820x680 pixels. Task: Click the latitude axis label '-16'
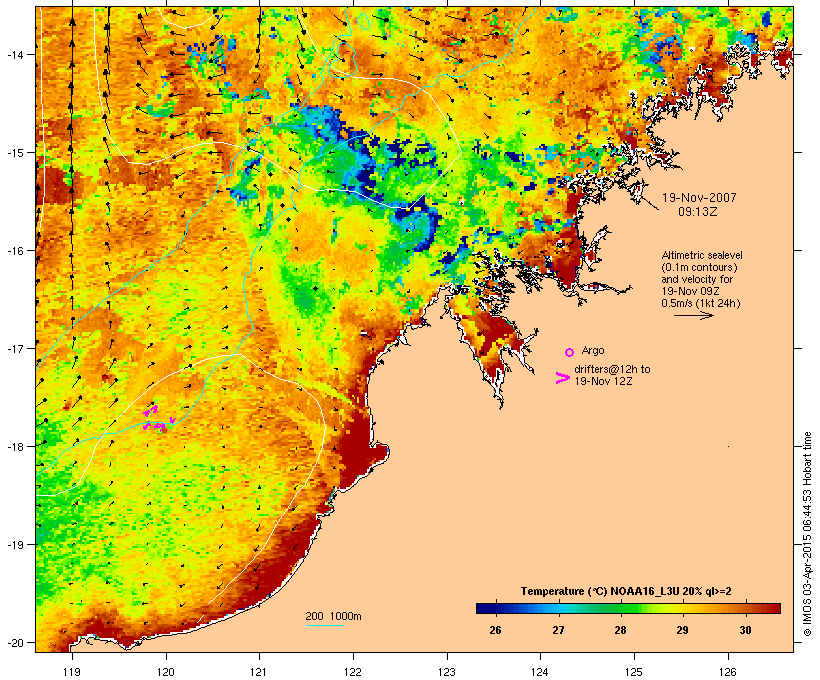[x=14, y=251]
